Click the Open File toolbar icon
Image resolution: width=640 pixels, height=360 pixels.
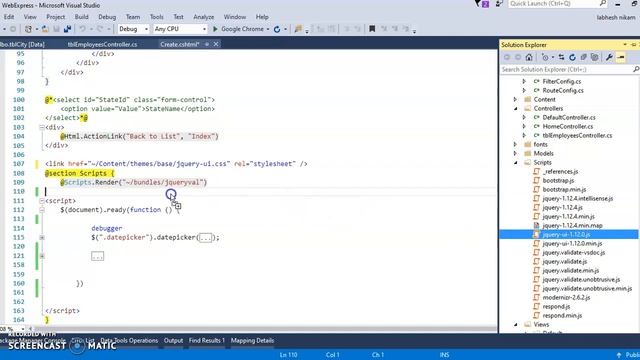point(45,29)
